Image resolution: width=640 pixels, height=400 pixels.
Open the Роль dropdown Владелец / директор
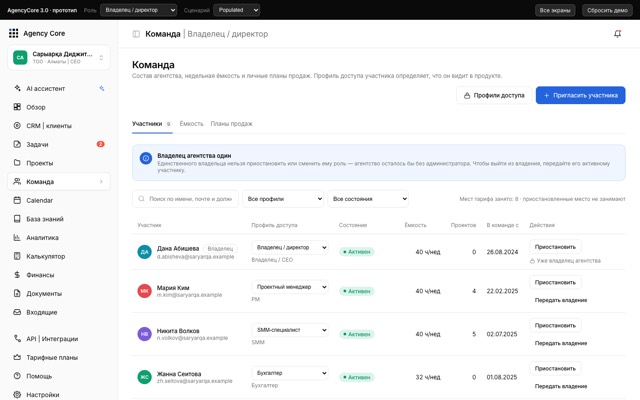point(139,10)
